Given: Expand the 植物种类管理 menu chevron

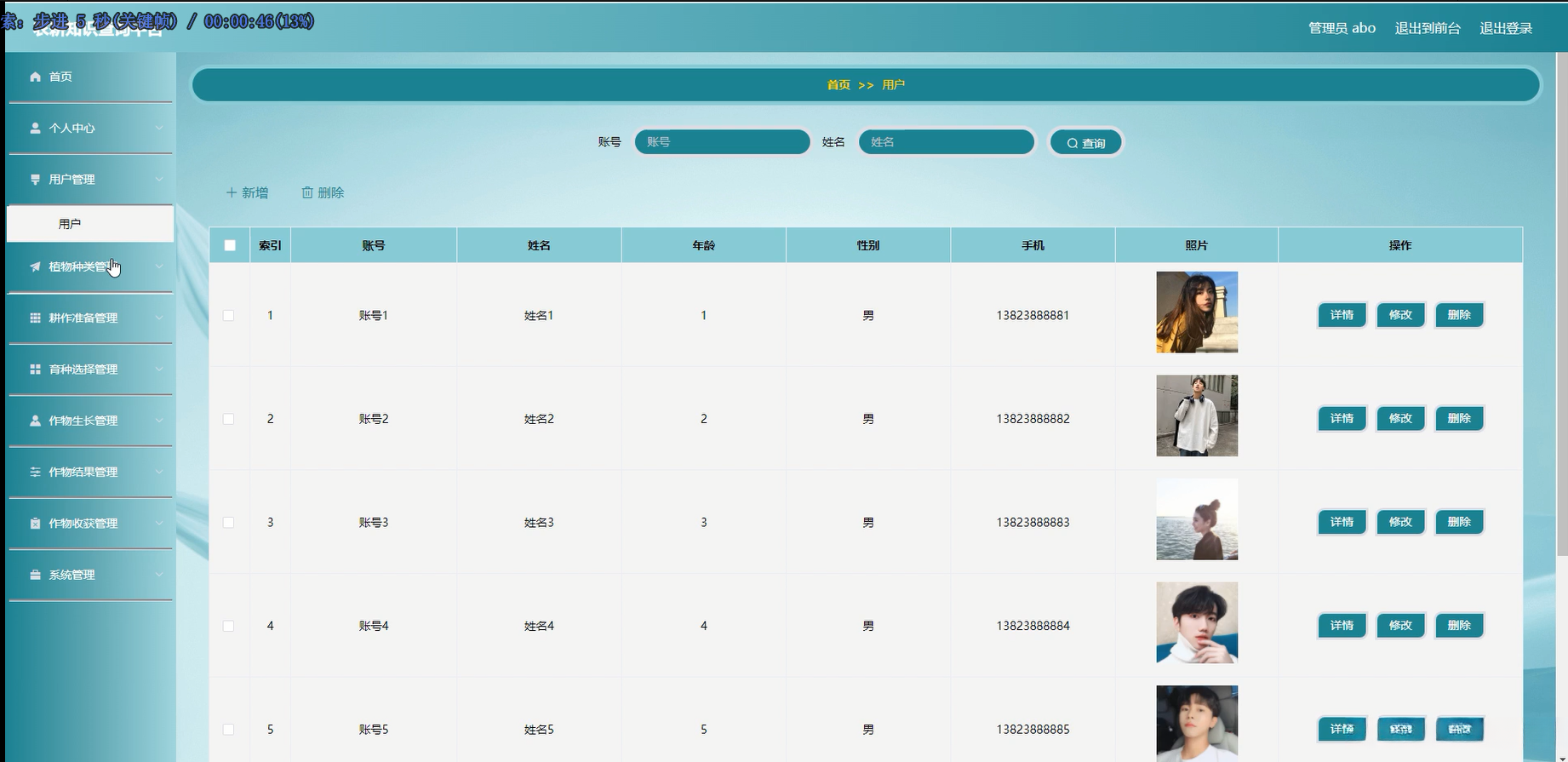Looking at the screenshot, I should click(x=159, y=266).
